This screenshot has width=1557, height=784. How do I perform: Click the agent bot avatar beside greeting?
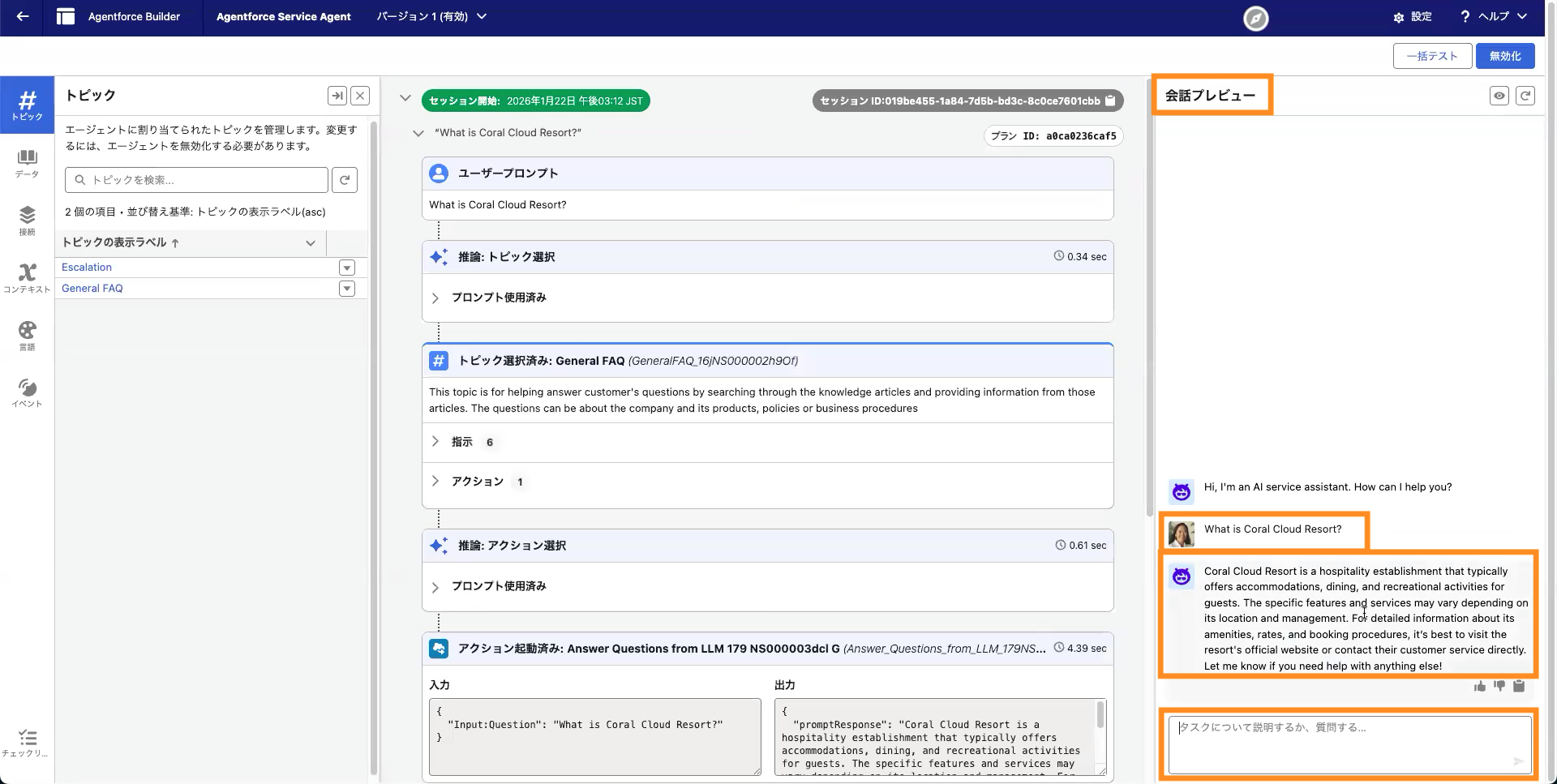[x=1182, y=491]
